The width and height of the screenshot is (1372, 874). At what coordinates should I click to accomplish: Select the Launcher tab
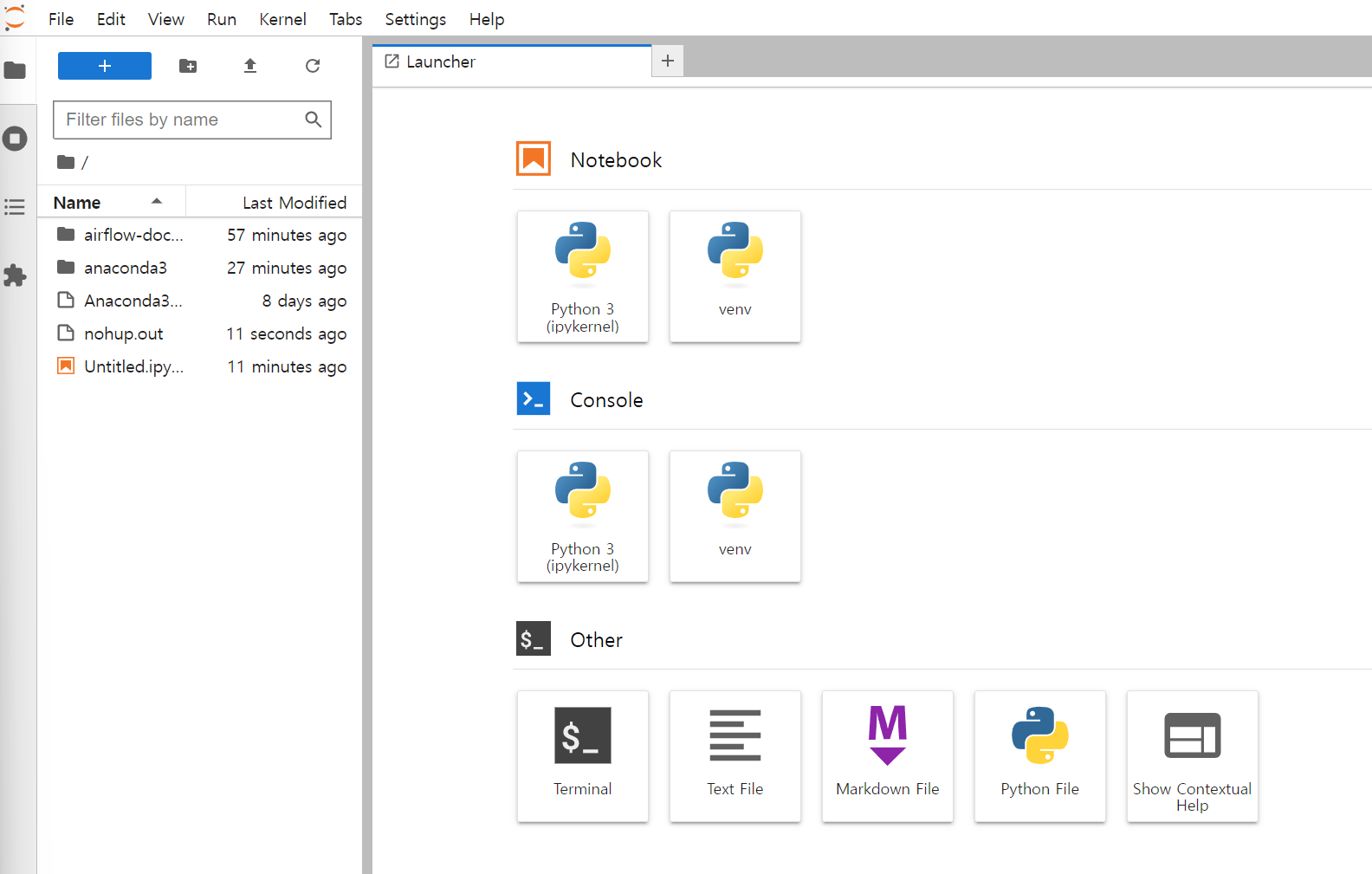click(x=512, y=62)
